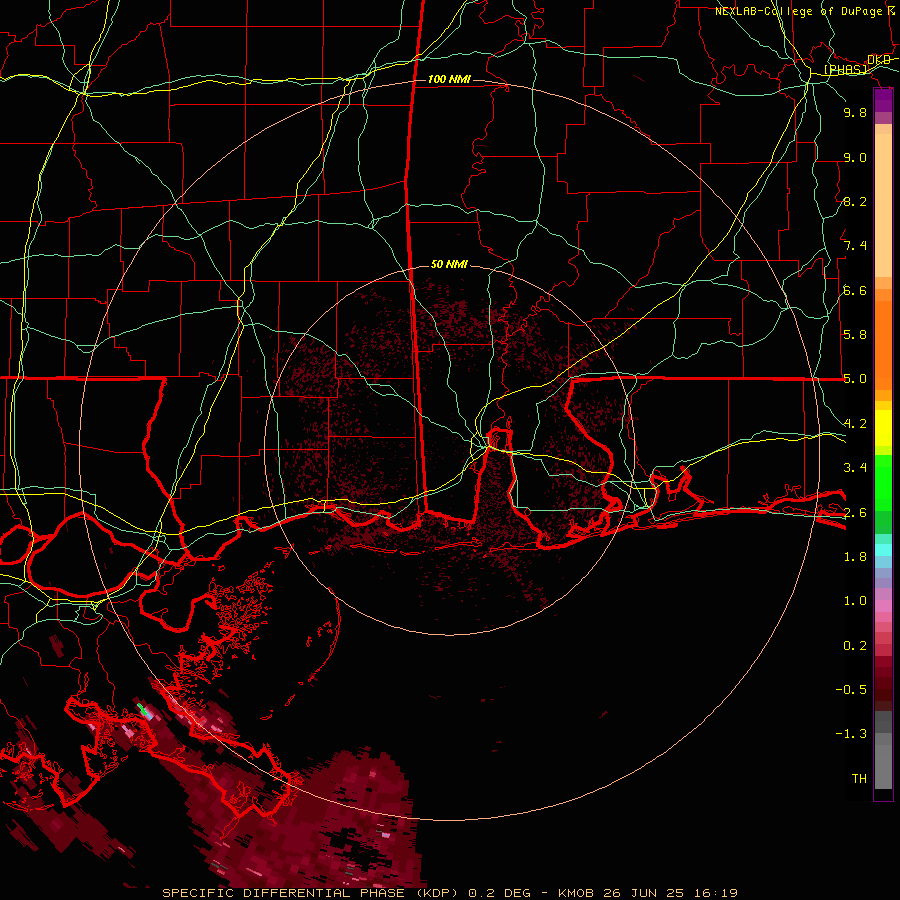
Task: Click the 5.0 value on color scale
Action: [x=855, y=379]
